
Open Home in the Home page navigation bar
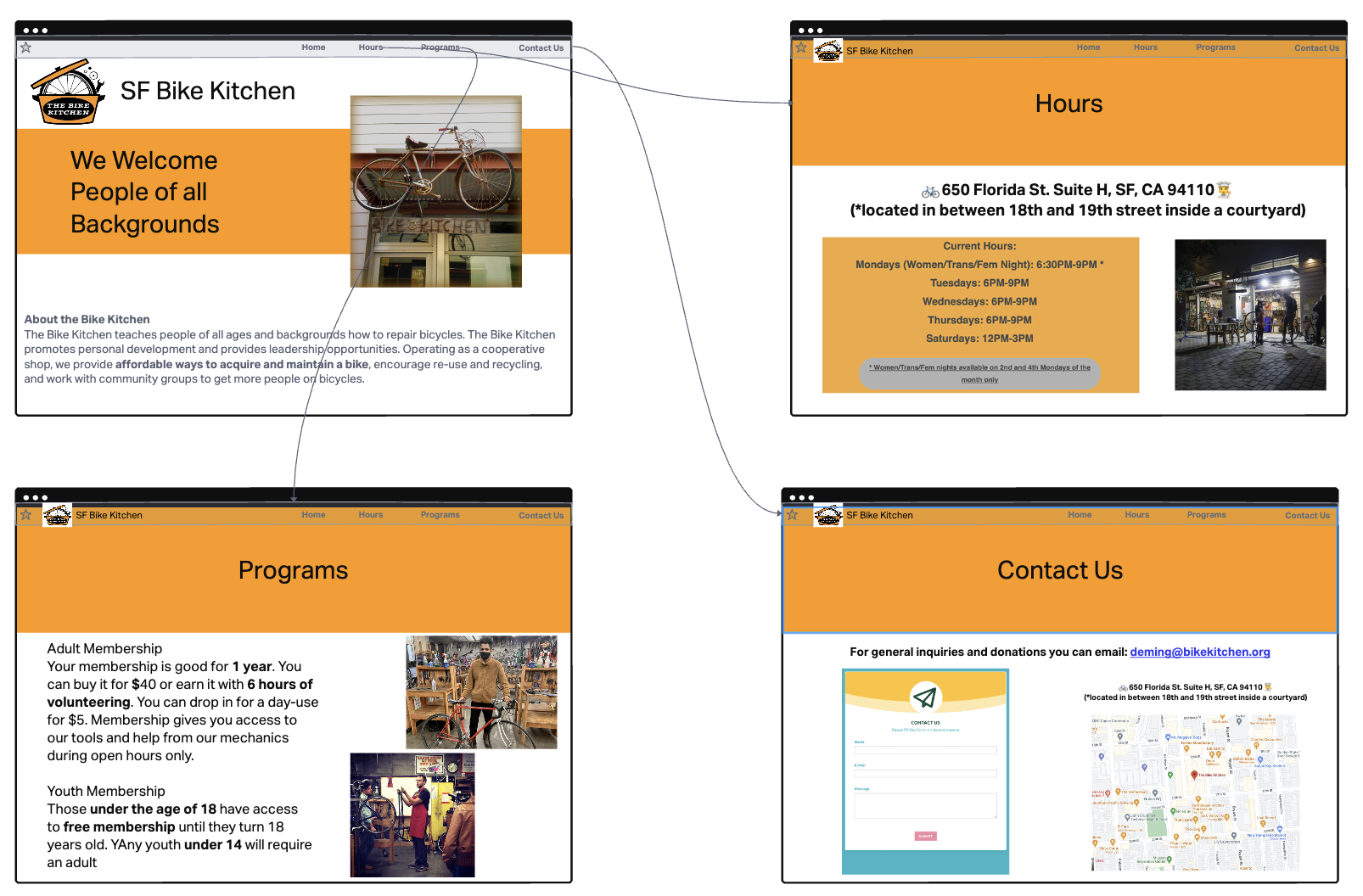point(313,48)
